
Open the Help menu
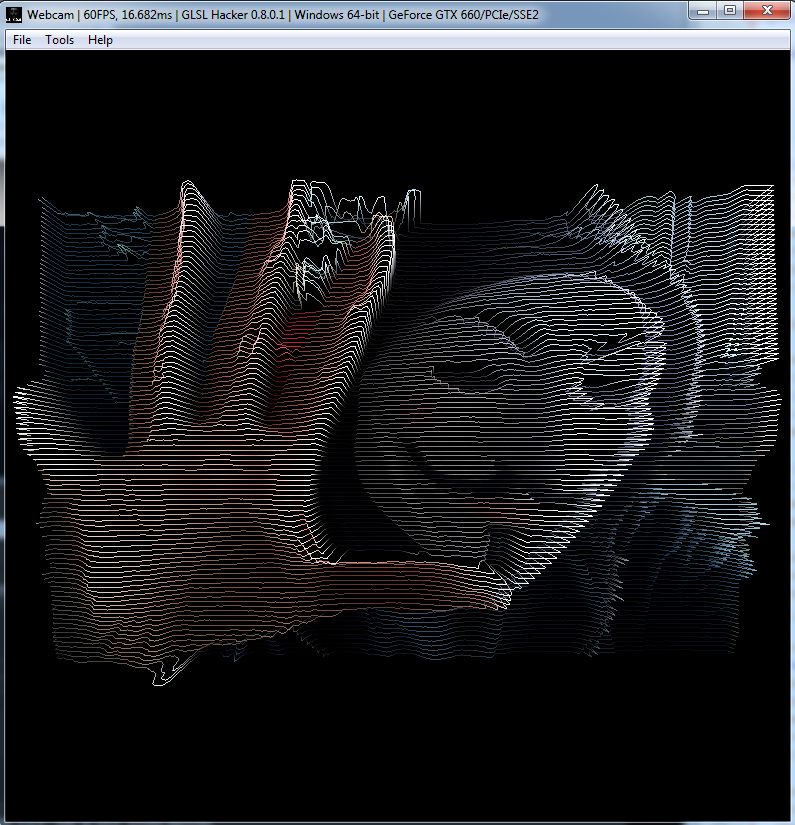[x=100, y=40]
